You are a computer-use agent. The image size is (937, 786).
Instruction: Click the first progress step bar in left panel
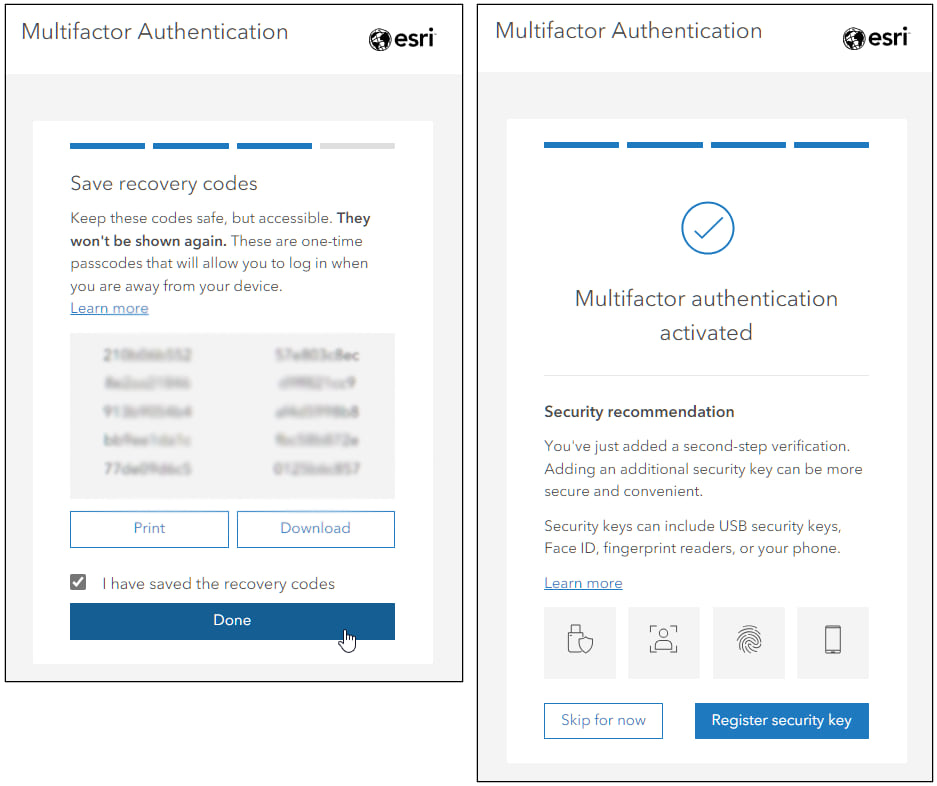tap(108, 146)
